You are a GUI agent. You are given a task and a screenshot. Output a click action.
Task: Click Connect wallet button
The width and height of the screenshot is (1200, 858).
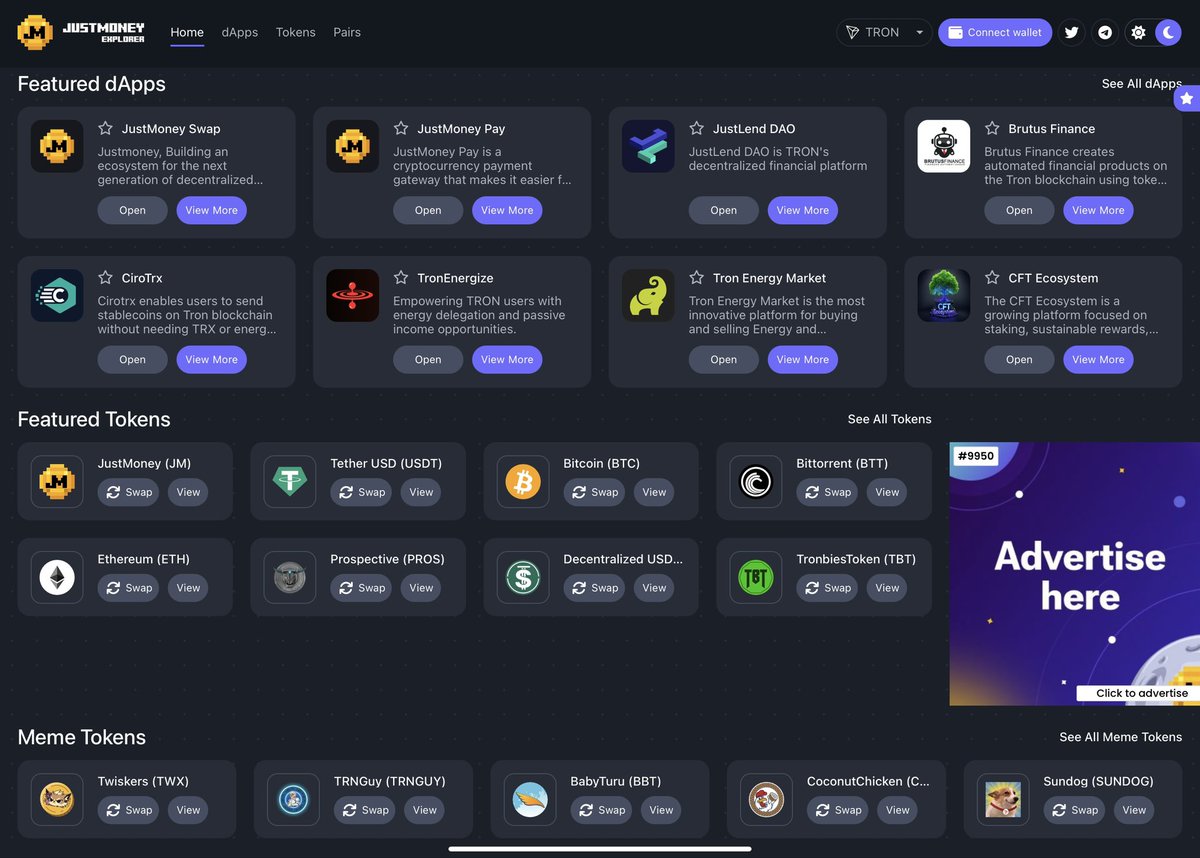(x=995, y=32)
